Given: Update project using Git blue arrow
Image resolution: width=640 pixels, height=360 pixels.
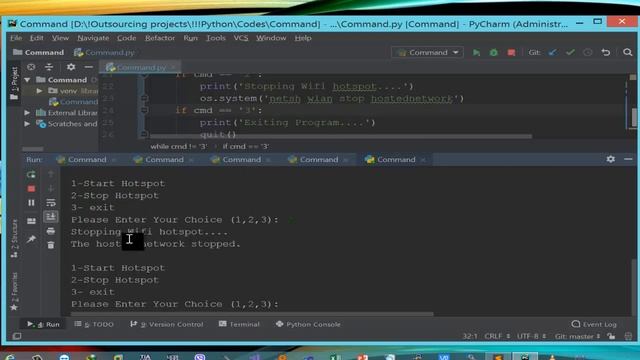Looking at the screenshot, I should [x=553, y=53].
